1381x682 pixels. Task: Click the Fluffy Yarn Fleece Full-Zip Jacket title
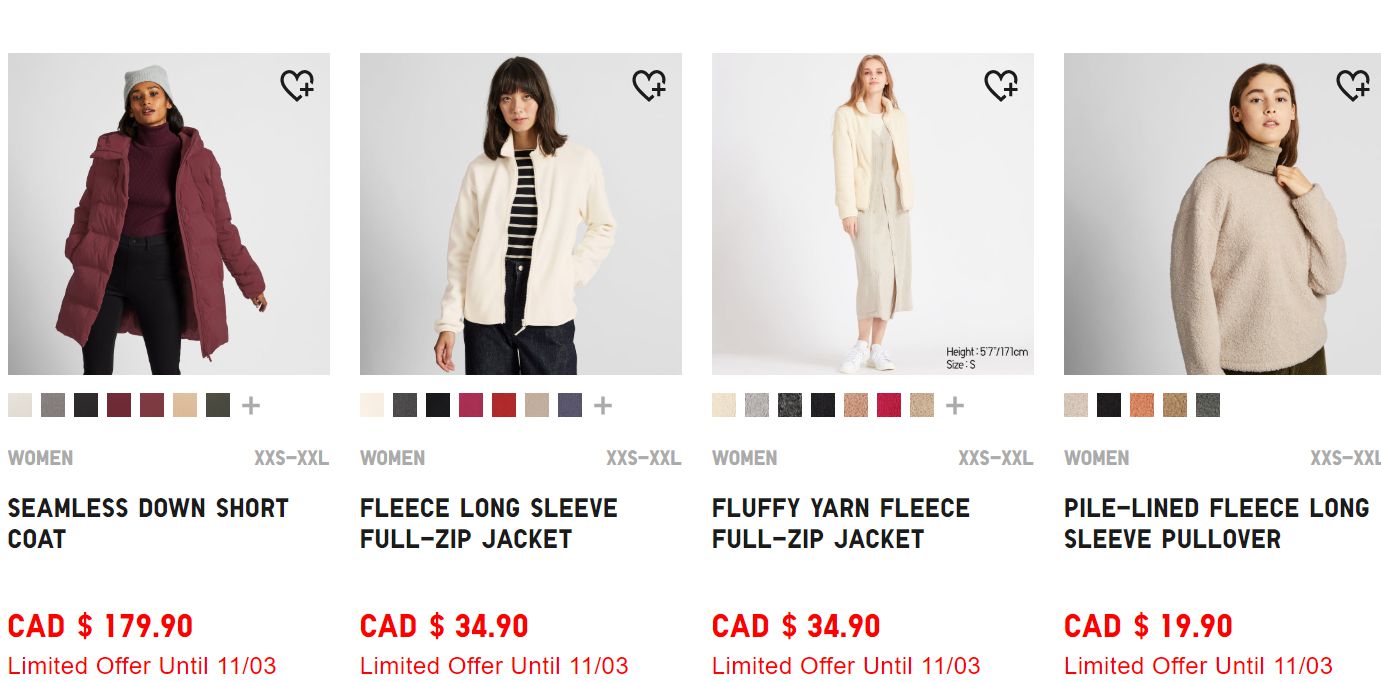point(841,523)
